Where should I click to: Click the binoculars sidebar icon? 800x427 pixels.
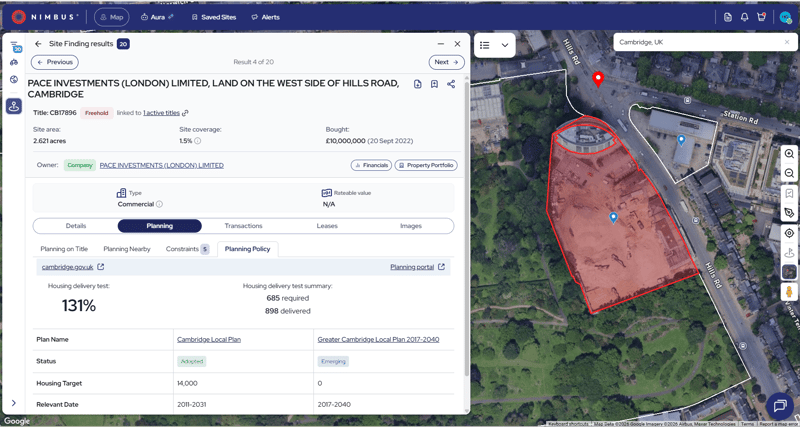click(14, 63)
